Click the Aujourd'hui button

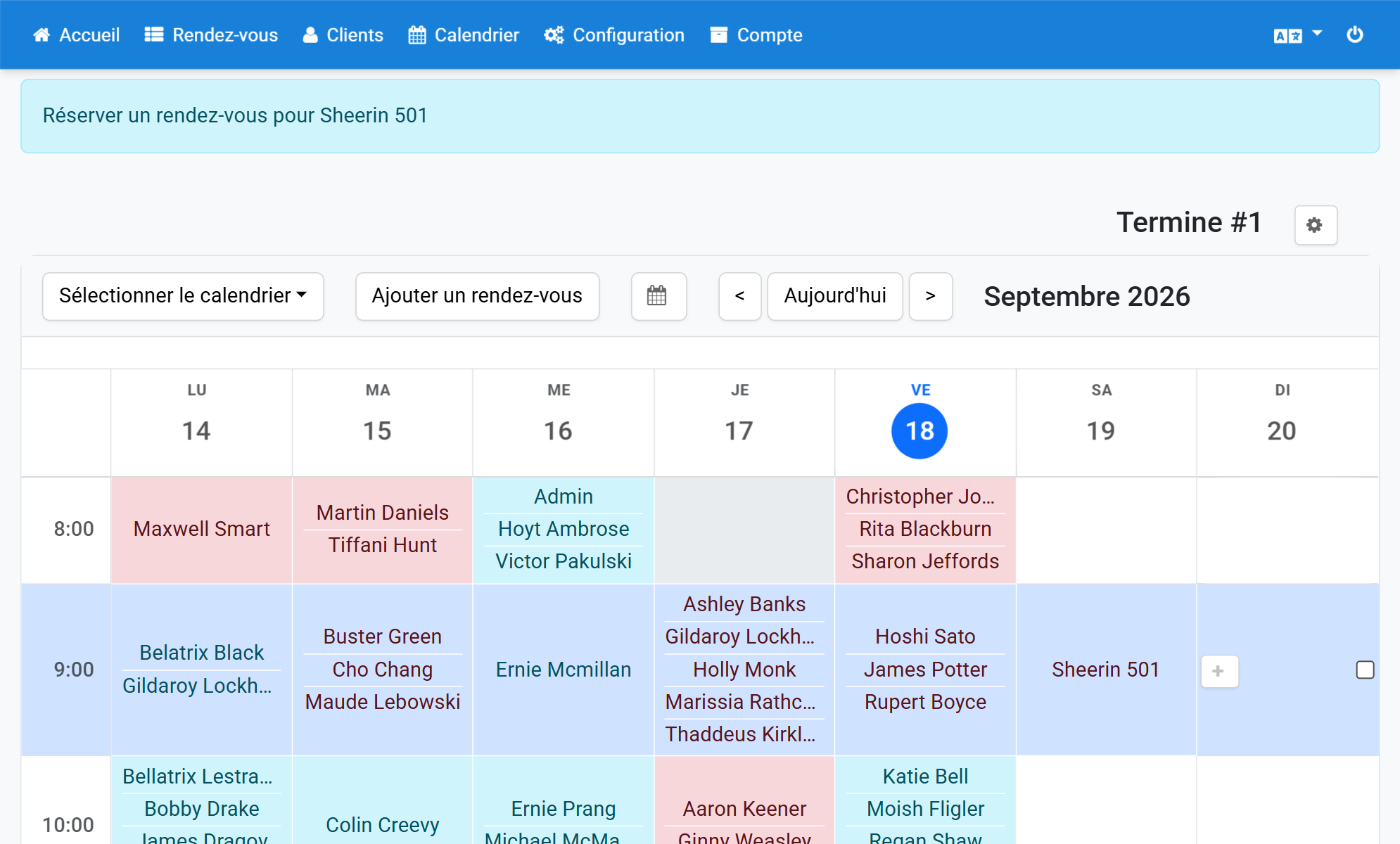click(x=835, y=296)
